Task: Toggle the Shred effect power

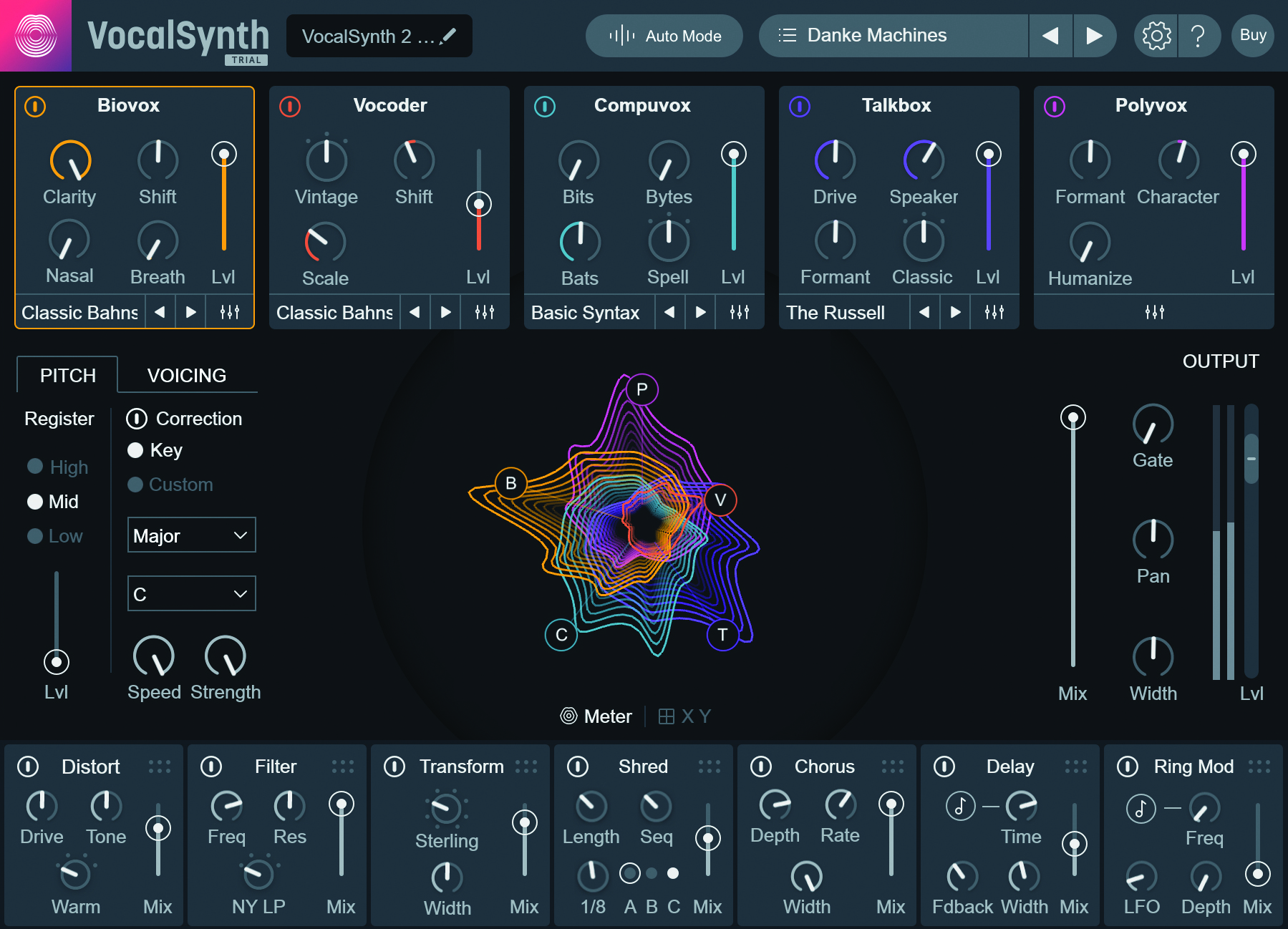Action: 578,767
